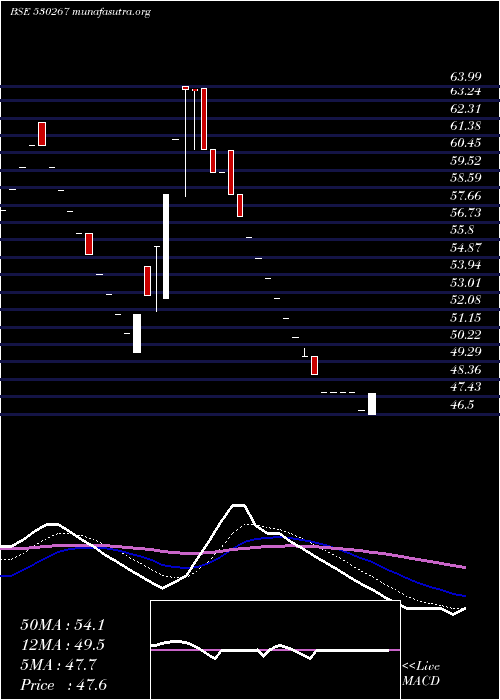500x700 pixels.
Task: Click the 63.24 price level label
Action: pyautogui.click(x=465, y=91)
